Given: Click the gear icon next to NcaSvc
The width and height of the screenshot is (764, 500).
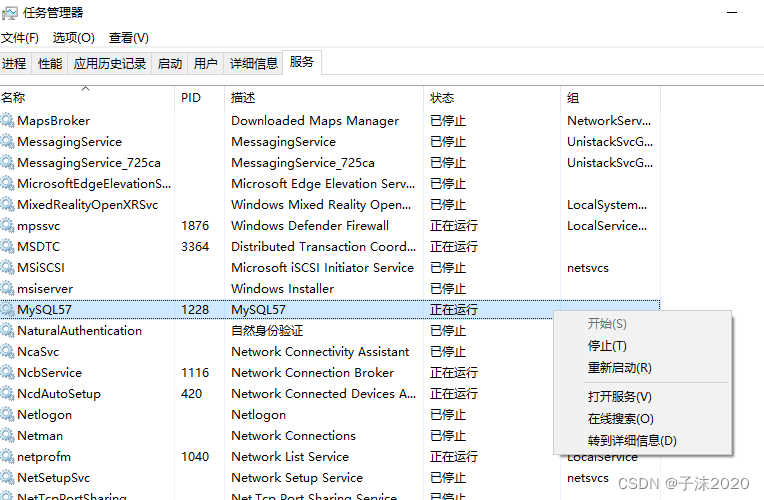Looking at the screenshot, I should coord(7,351).
